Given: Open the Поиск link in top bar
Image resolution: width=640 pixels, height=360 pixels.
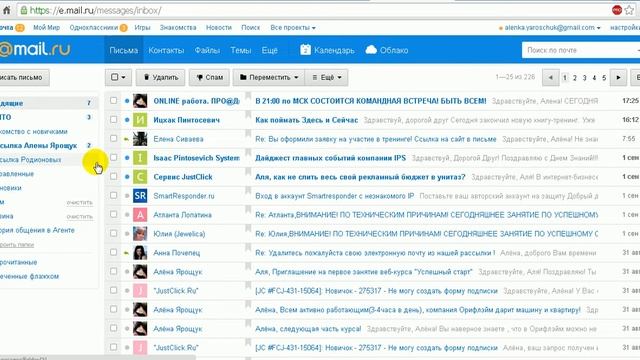Looking at the screenshot, I should point(251,28).
